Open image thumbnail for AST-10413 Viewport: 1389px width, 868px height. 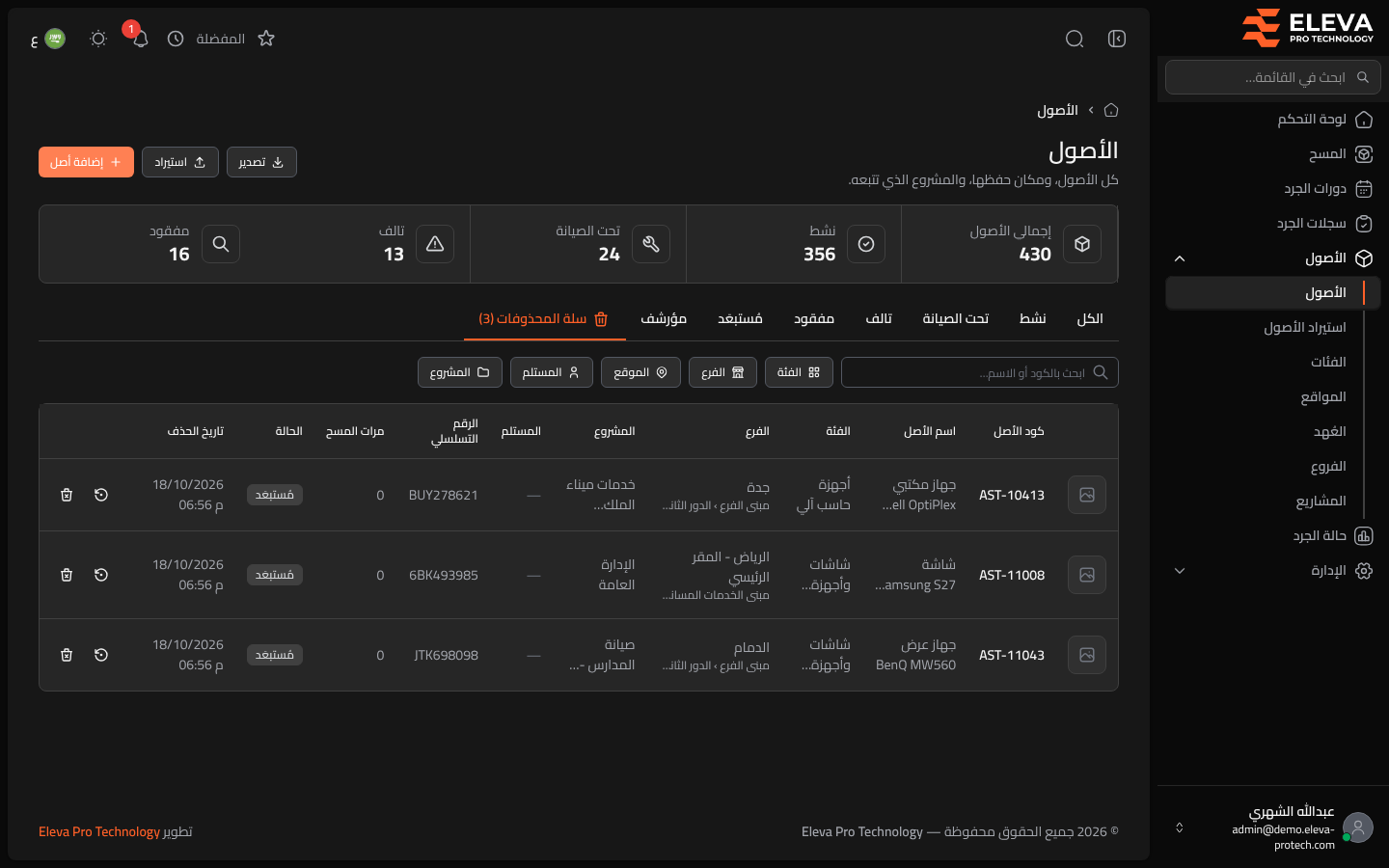click(1087, 495)
